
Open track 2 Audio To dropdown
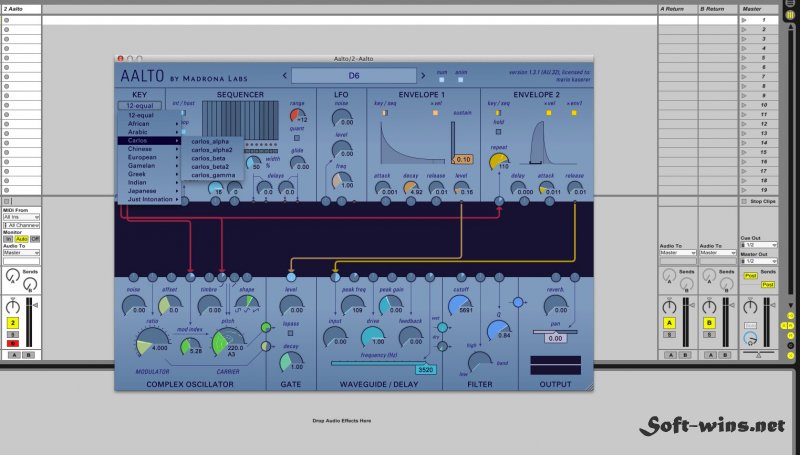tap(21, 252)
